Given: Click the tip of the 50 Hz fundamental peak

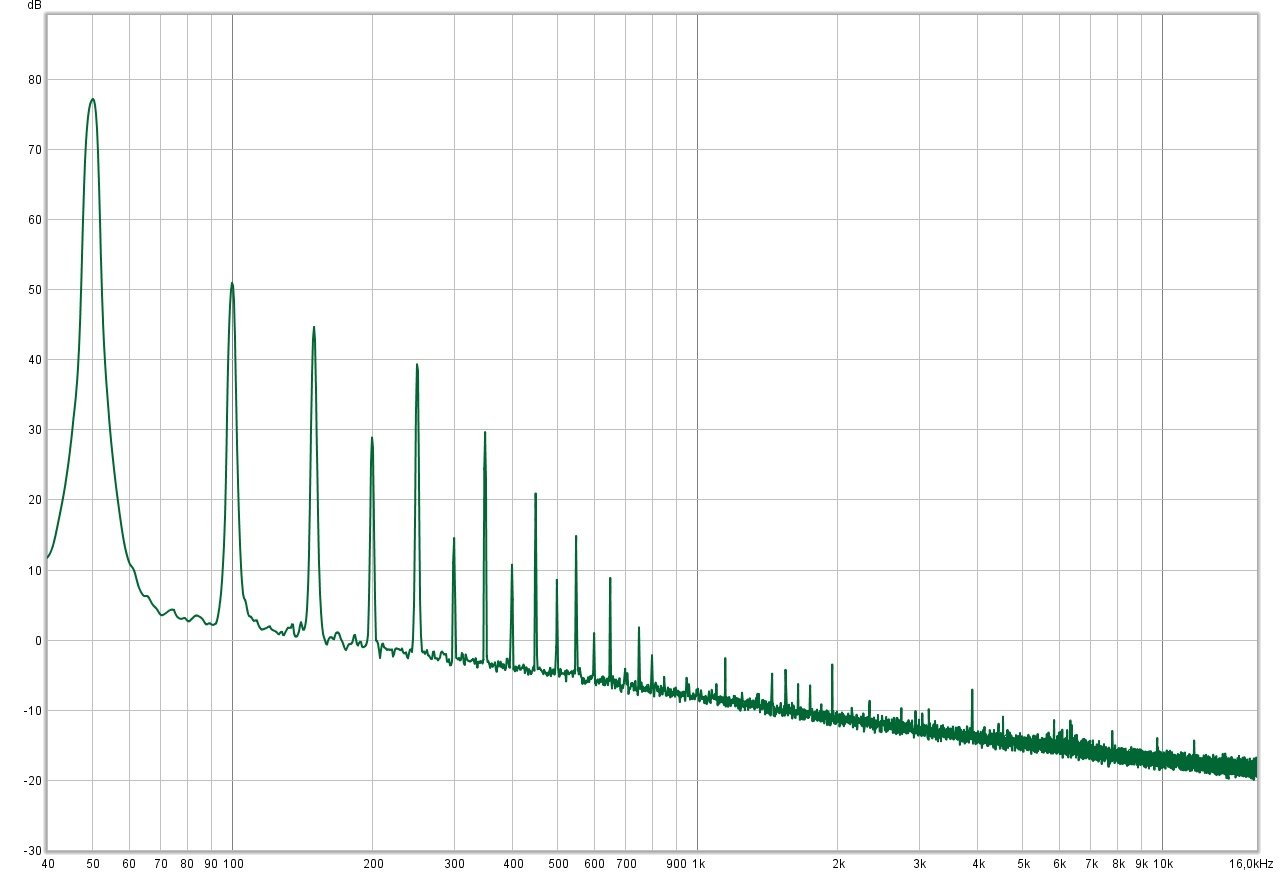Looking at the screenshot, I should 92,99.
